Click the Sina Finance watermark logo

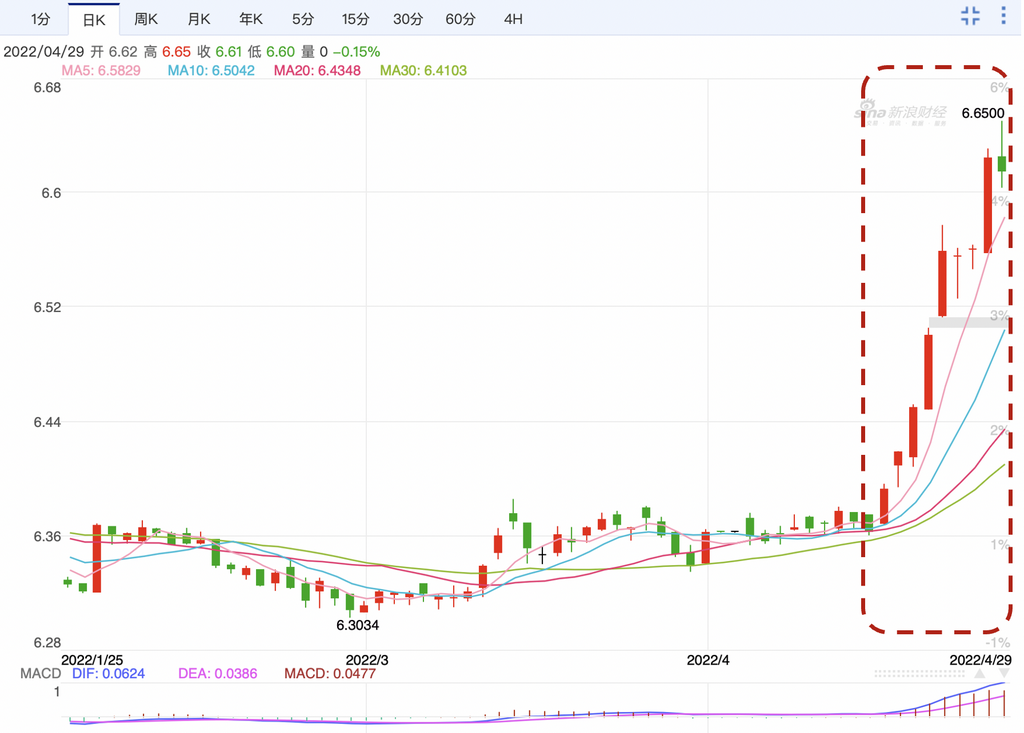[x=899, y=113]
